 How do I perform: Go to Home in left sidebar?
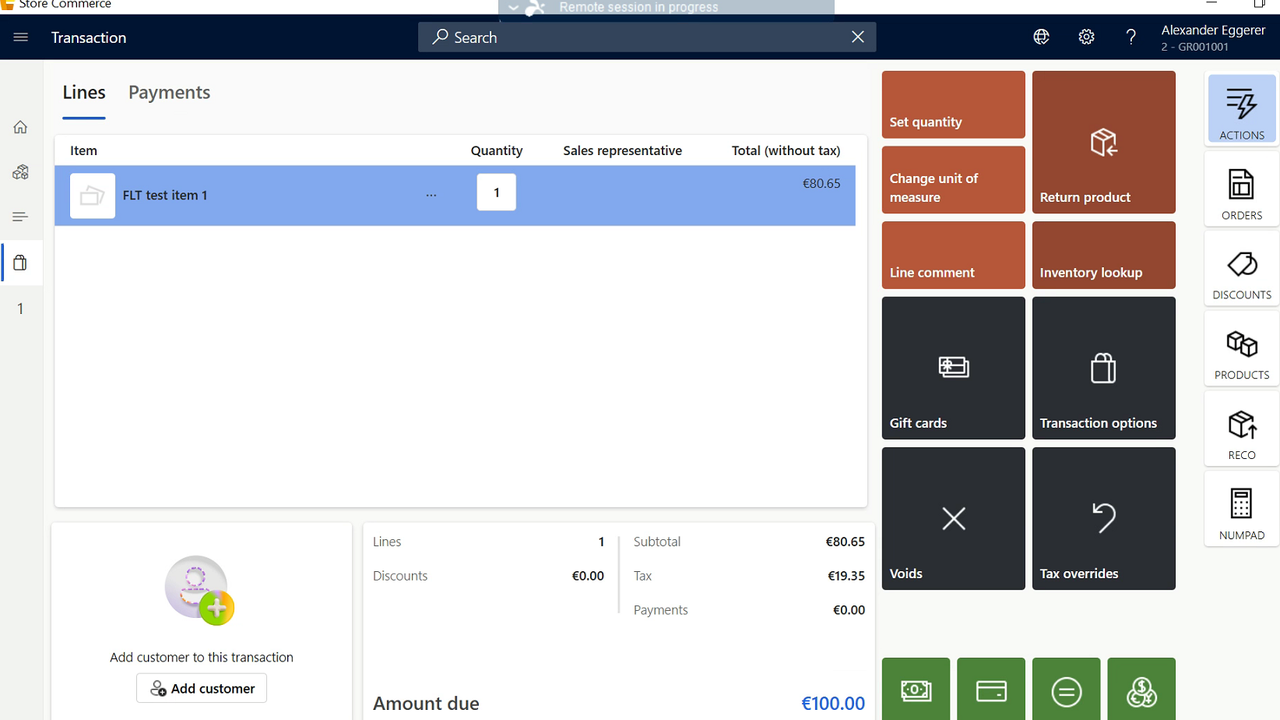point(20,127)
